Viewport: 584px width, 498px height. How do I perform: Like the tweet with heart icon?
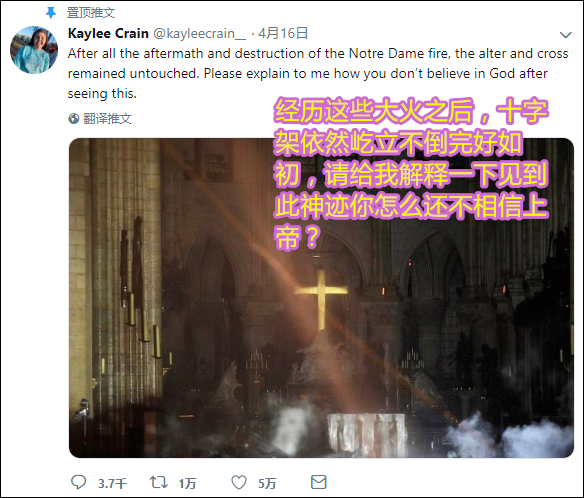coord(239,482)
